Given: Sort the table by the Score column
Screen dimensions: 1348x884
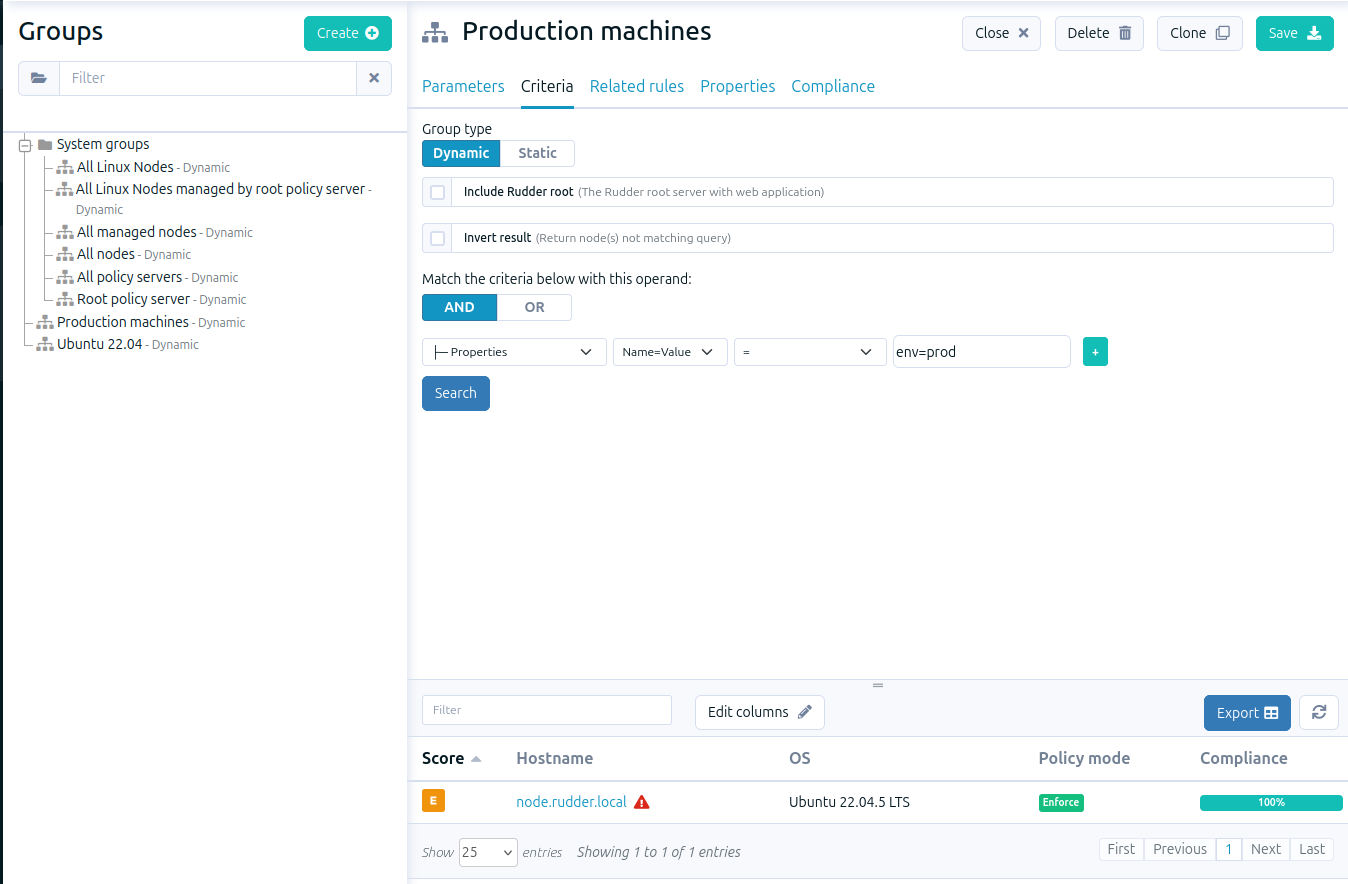Looking at the screenshot, I should click(451, 758).
